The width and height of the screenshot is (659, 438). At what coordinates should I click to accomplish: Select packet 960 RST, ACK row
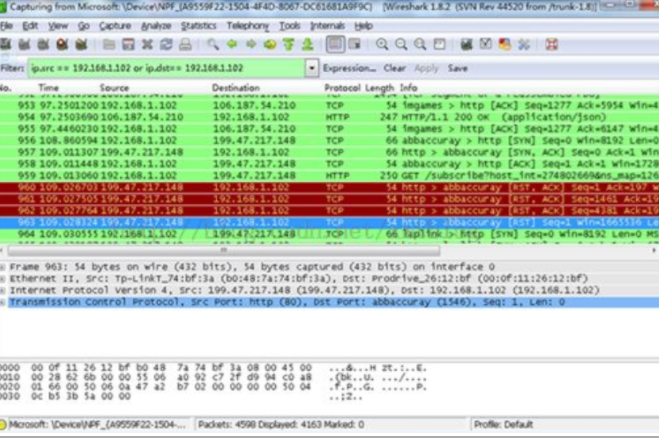point(330,187)
